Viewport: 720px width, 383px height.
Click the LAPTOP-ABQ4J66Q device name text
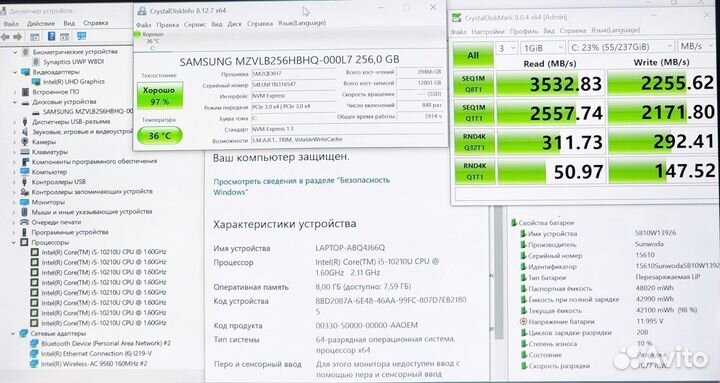pyautogui.click(x=350, y=248)
